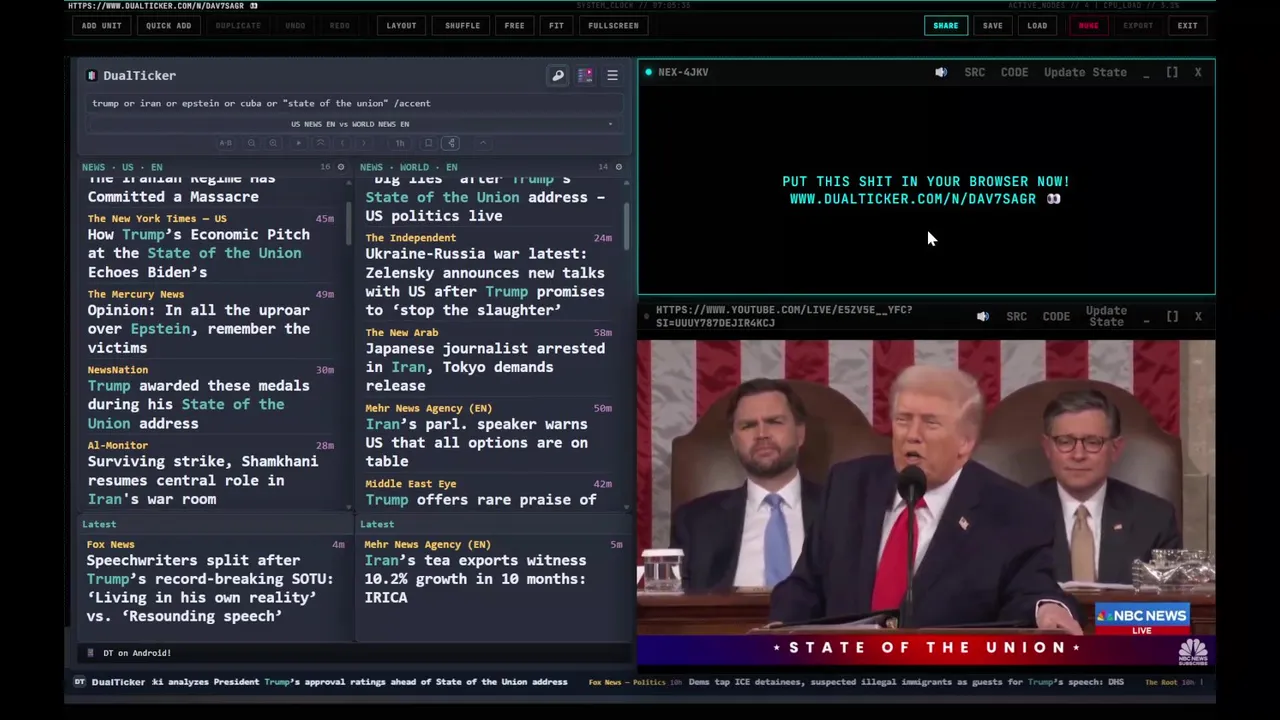The width and height of the screenshot is (1280, 720).
Task: Click the next arrow in DualTicker toolbar
Action: coord(363,143)
